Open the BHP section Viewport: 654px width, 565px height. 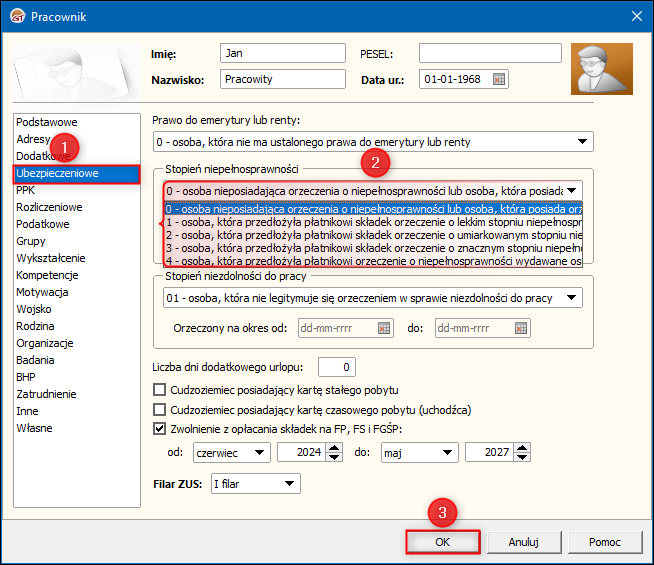[x=25, y=377]
